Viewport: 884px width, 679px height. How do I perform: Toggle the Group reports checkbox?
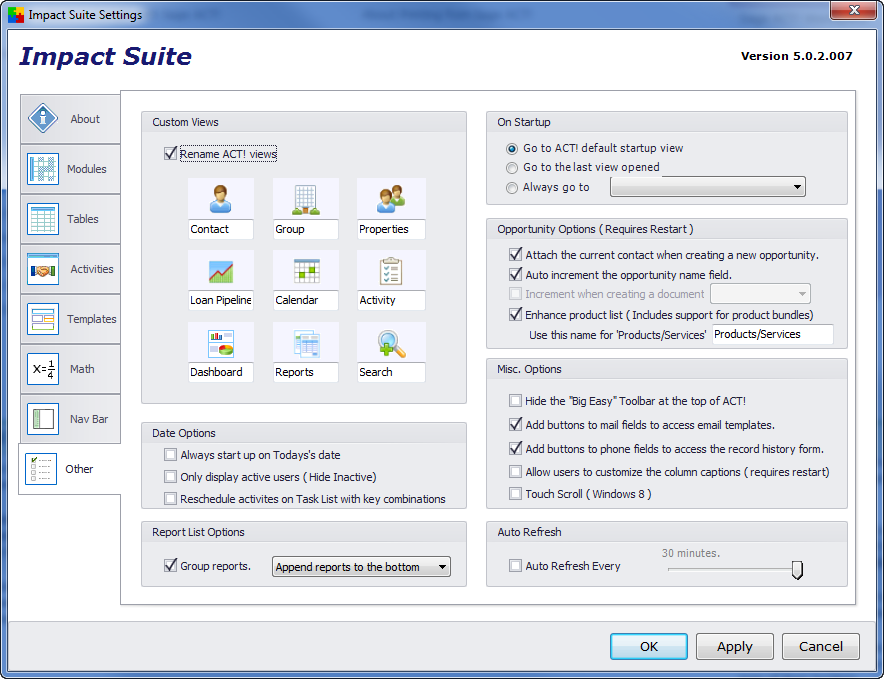(x=170, y=565)
